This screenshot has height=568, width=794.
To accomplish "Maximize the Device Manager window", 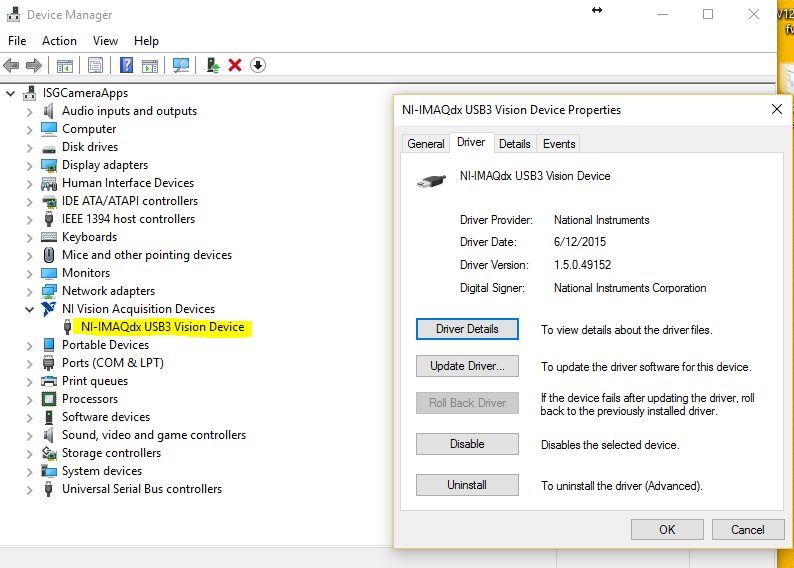I will tap(708, 15).
